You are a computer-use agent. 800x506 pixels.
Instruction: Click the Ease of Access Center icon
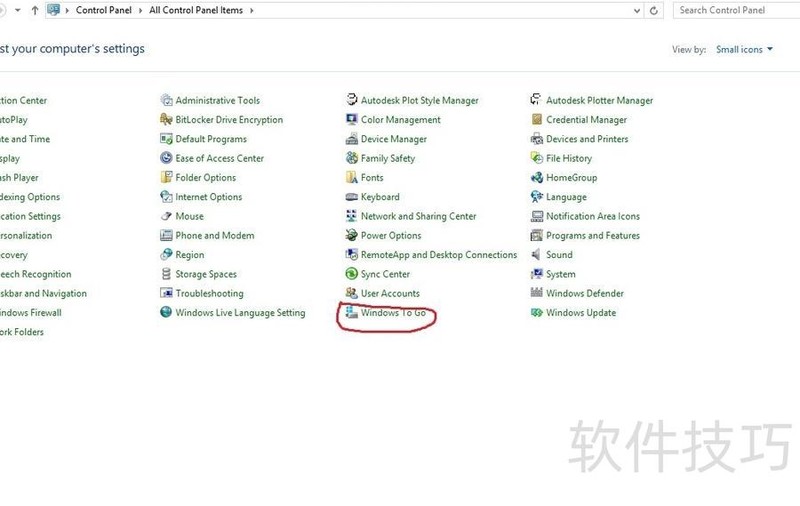point(166,158)
